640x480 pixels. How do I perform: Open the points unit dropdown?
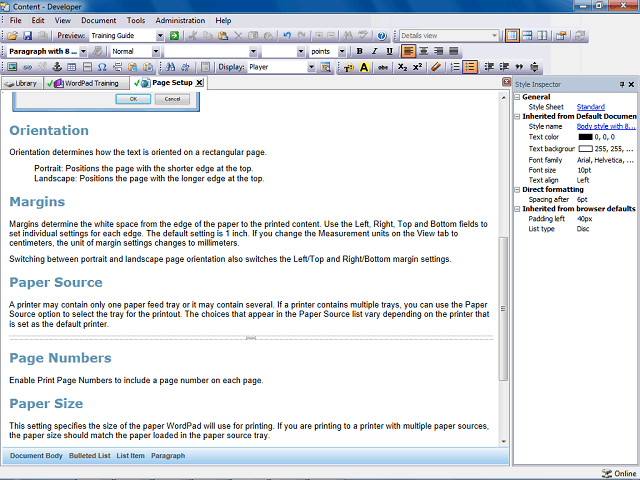pos(342,51)
